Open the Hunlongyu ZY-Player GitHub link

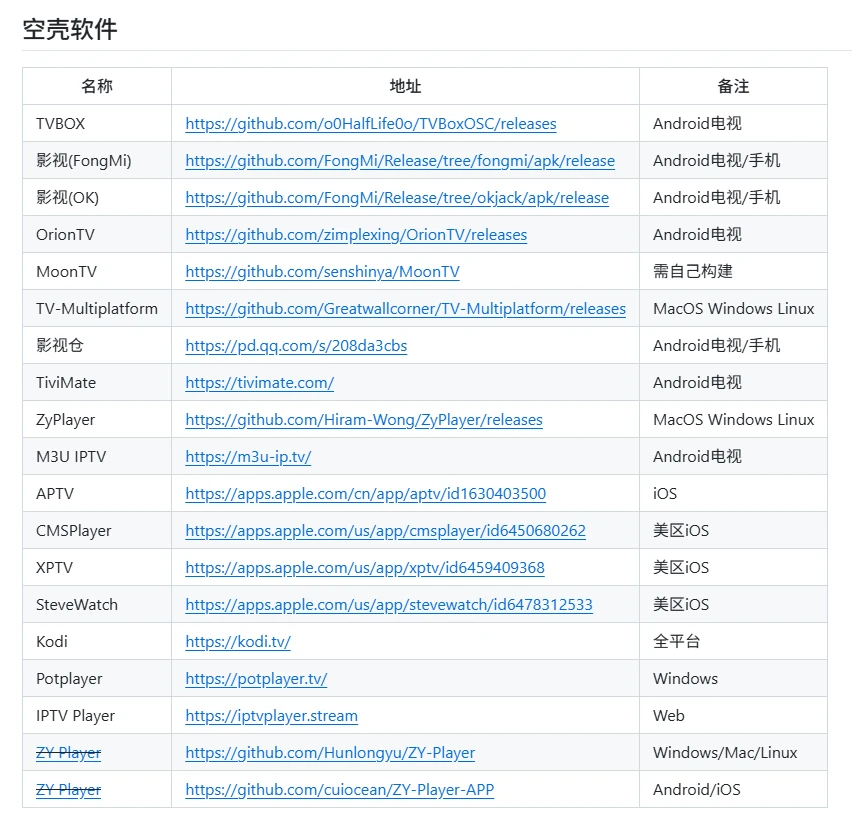(x=330, y=753)
